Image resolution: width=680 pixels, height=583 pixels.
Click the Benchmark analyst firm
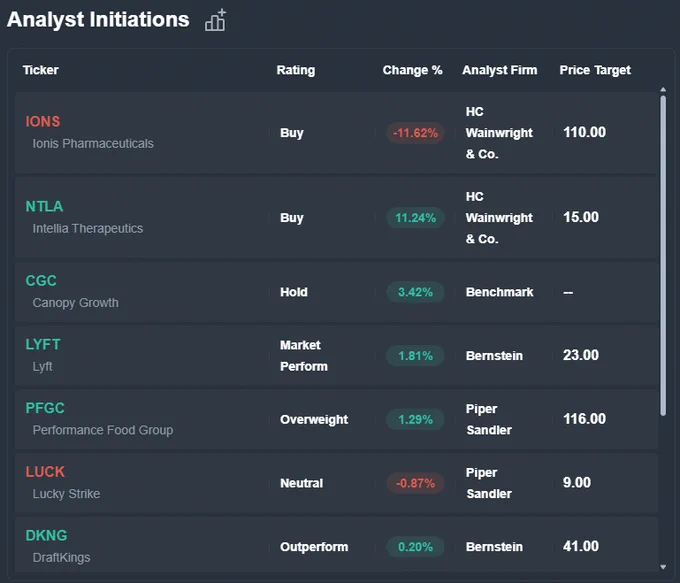click(500, 292)
